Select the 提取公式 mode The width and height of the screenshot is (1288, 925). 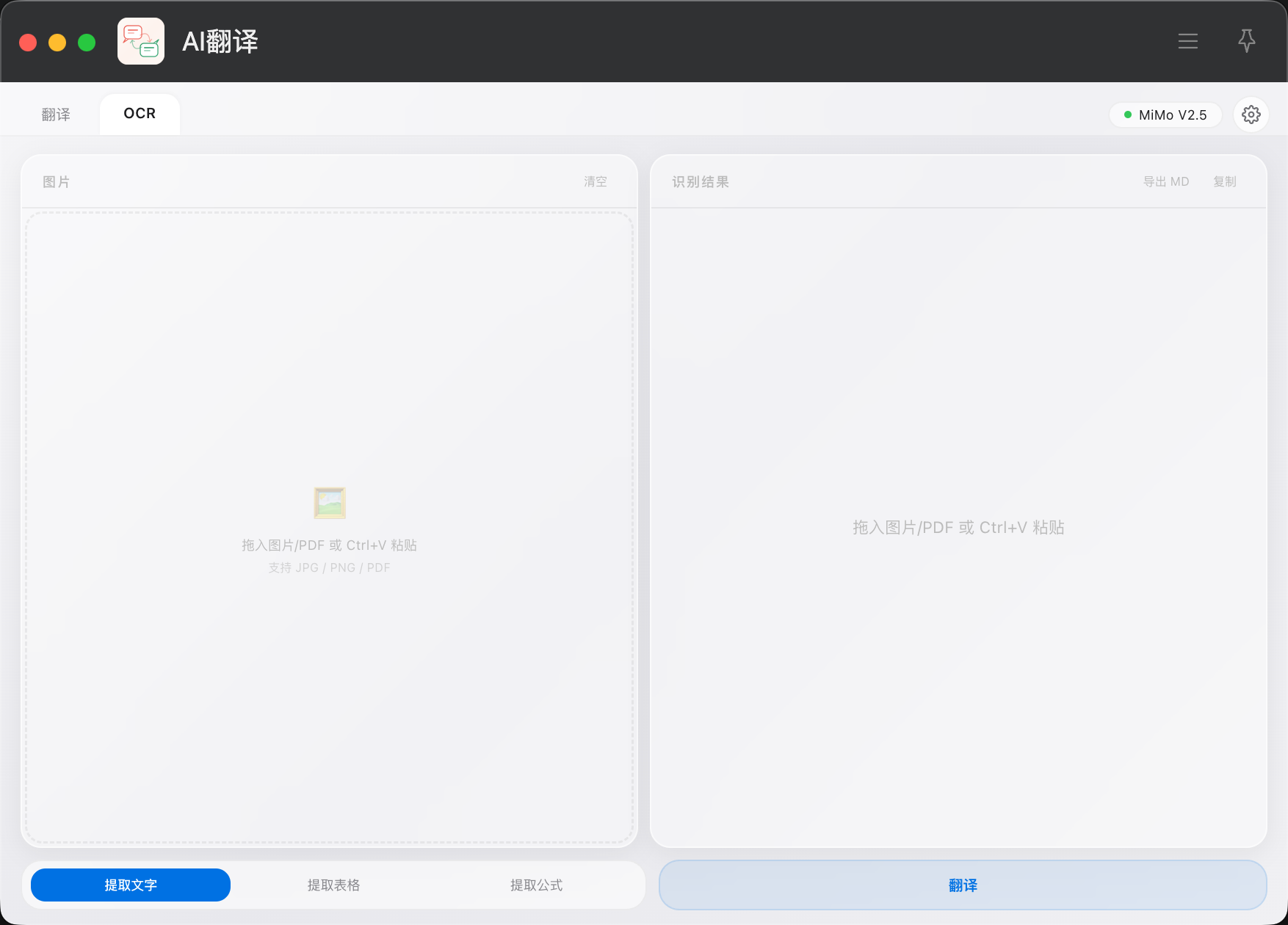tap(536, 885)
